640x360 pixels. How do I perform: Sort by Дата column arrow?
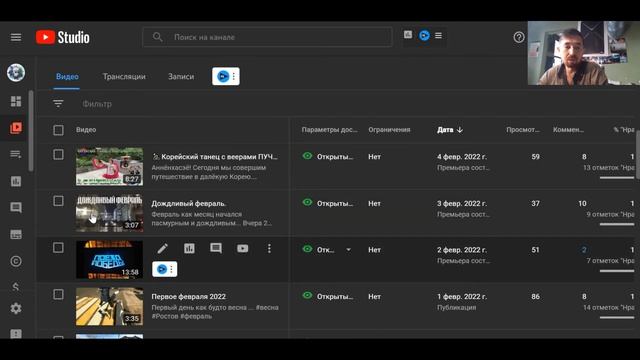click(460, 130)
